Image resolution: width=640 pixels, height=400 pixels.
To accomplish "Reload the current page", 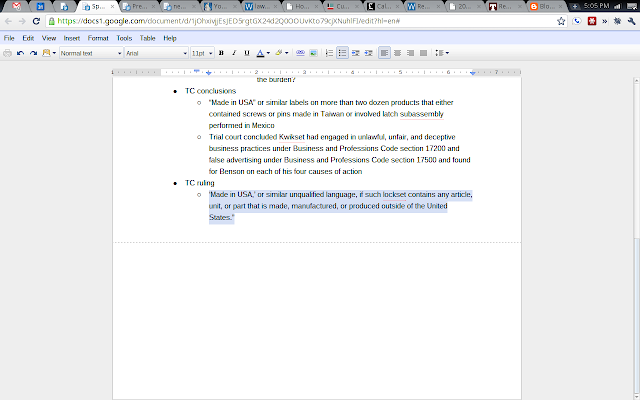I will coord(36,21).
